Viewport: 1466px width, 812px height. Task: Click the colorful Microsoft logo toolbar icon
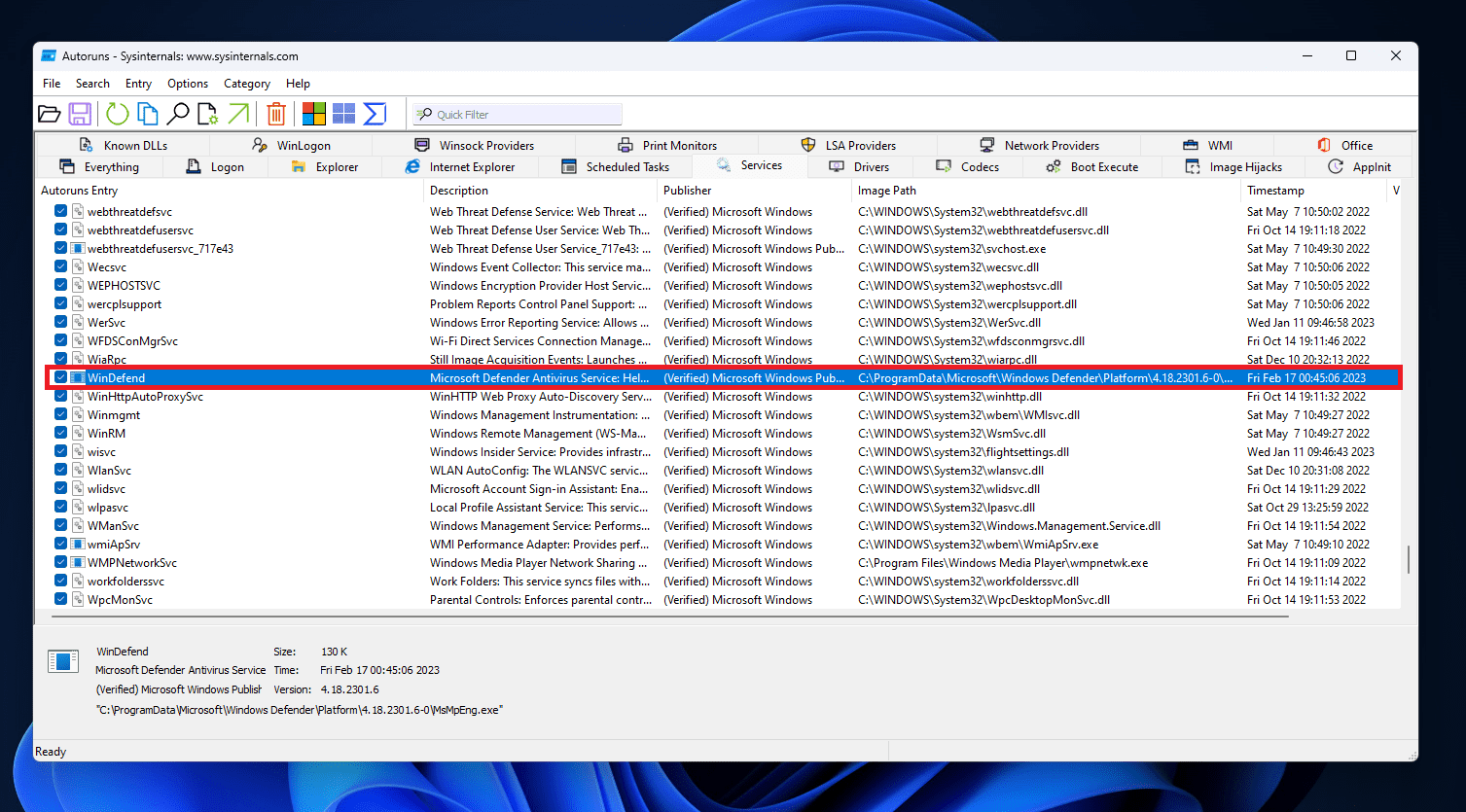coord(313,115)
